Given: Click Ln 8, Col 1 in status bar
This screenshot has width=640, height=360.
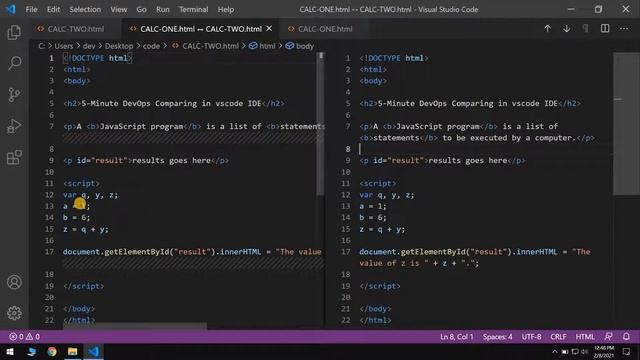Looking at the screenshot, I should 456,337.
